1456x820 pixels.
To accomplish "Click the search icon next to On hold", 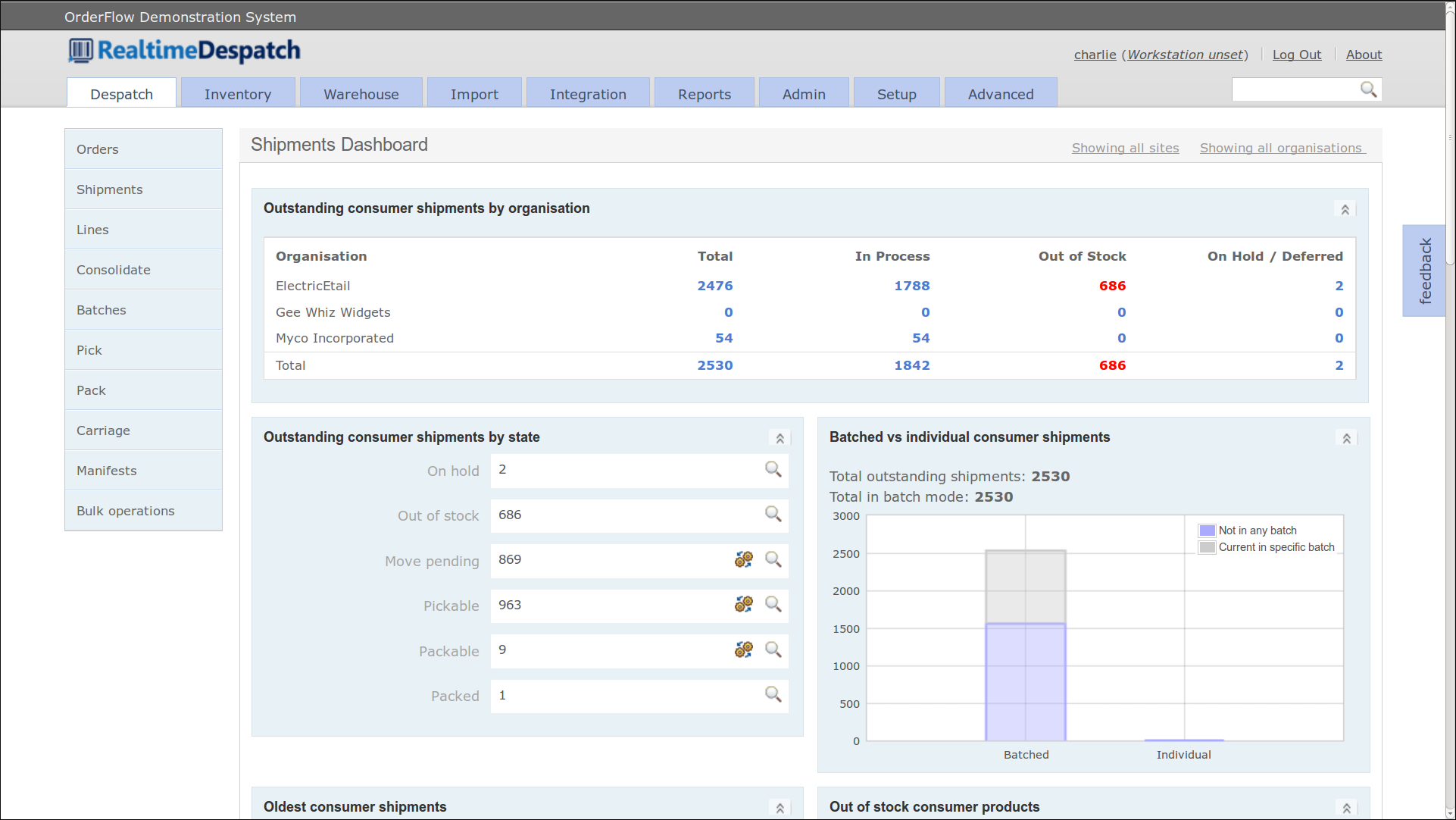I will coord(774,469).
